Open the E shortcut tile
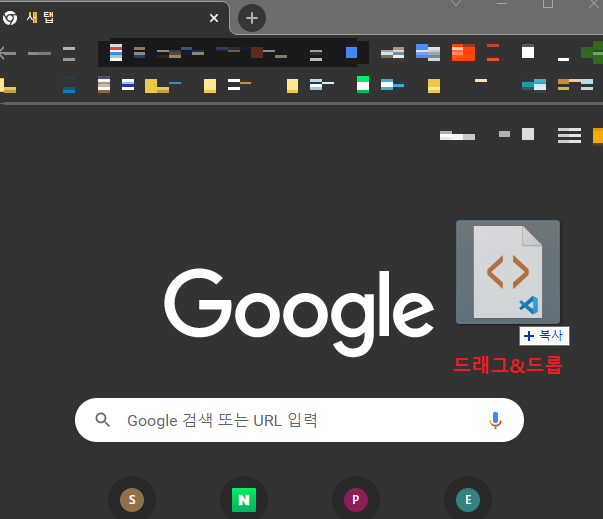The height and width of the screenshot is (519, 603). coord(468,500)
